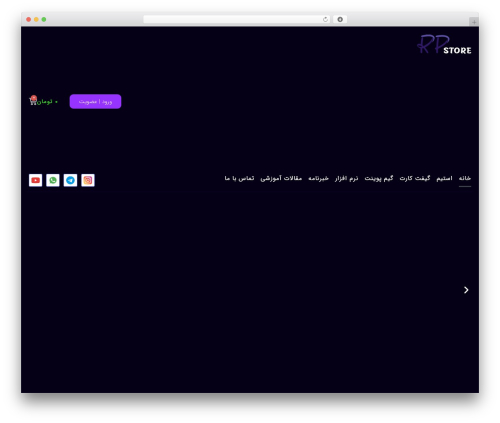Open the Instagram social icon
Image resolution: width=500 pixels, height=423 pixels.
88,180
